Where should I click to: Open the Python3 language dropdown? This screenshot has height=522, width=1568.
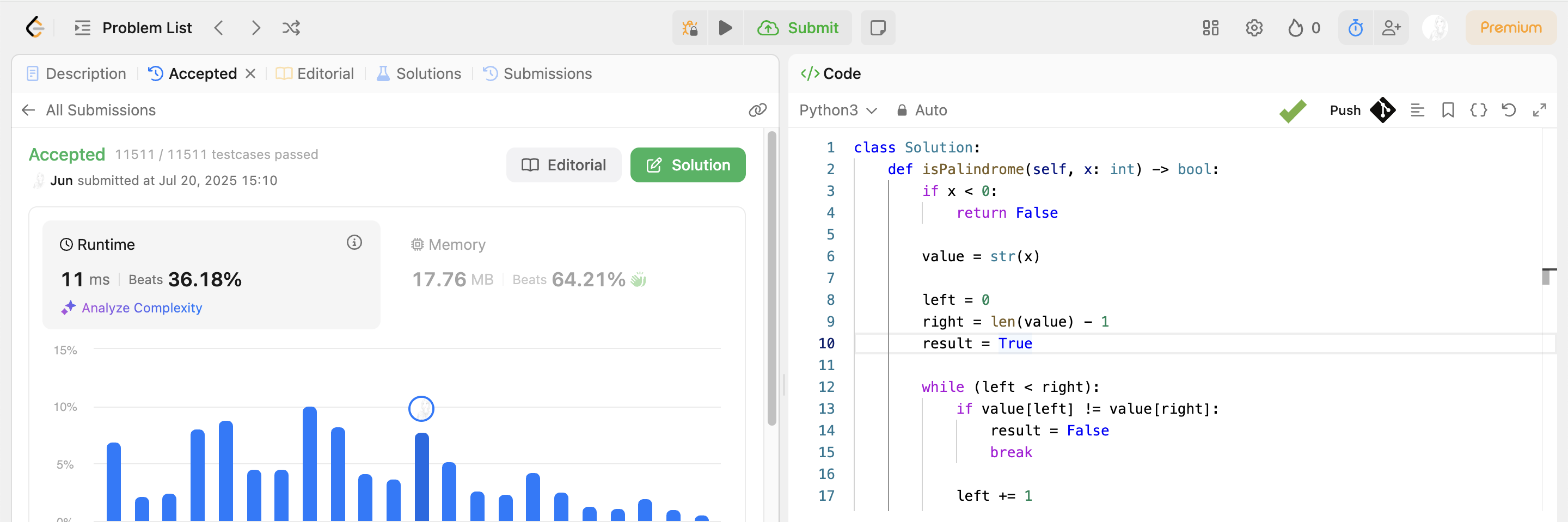[x=838, y=110]
